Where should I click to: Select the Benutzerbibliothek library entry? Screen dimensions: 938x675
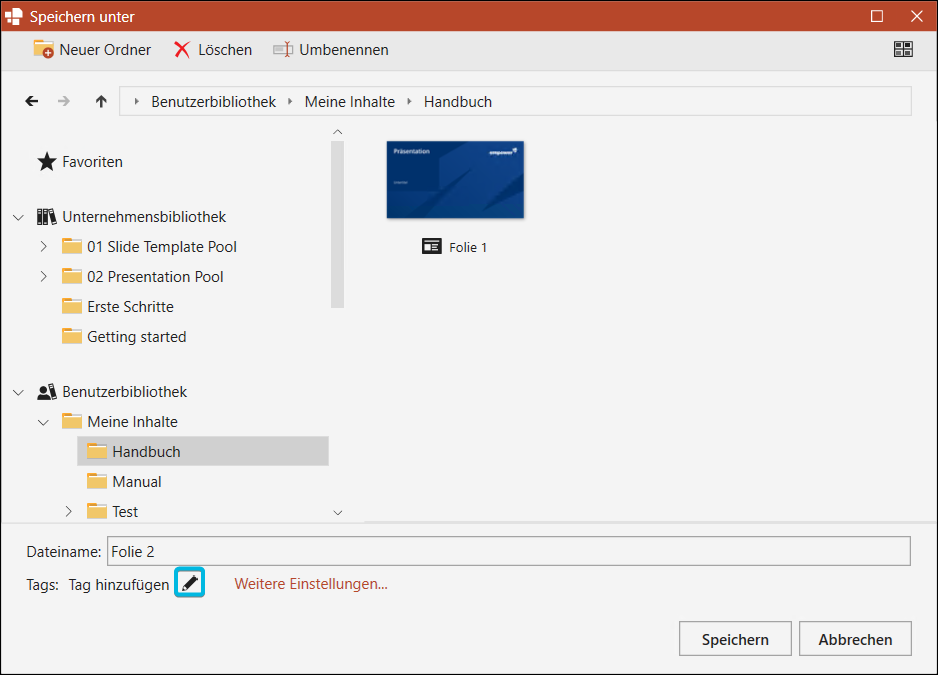coord(112,392)
